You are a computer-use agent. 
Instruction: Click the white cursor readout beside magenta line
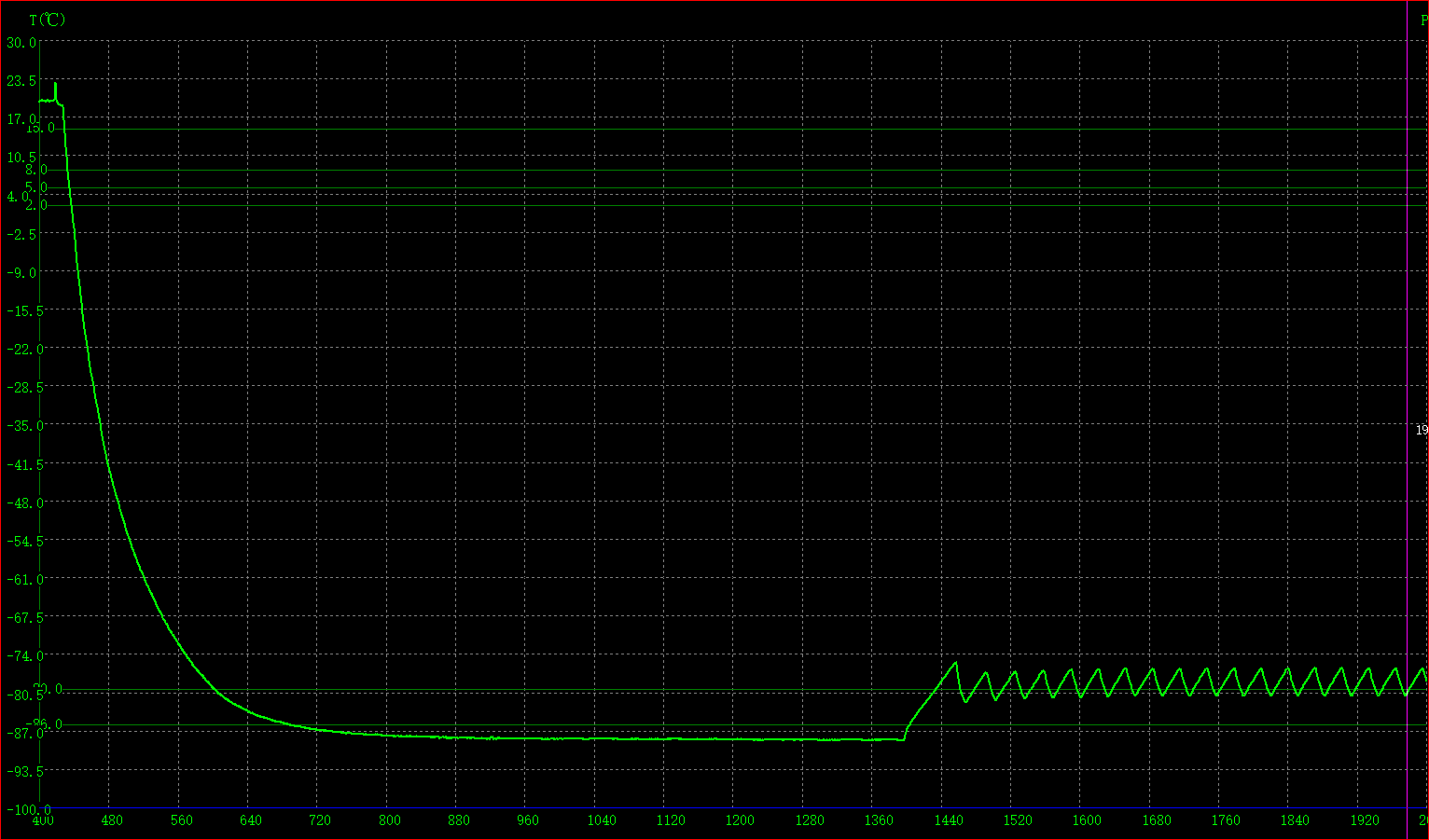point(1422,430)
